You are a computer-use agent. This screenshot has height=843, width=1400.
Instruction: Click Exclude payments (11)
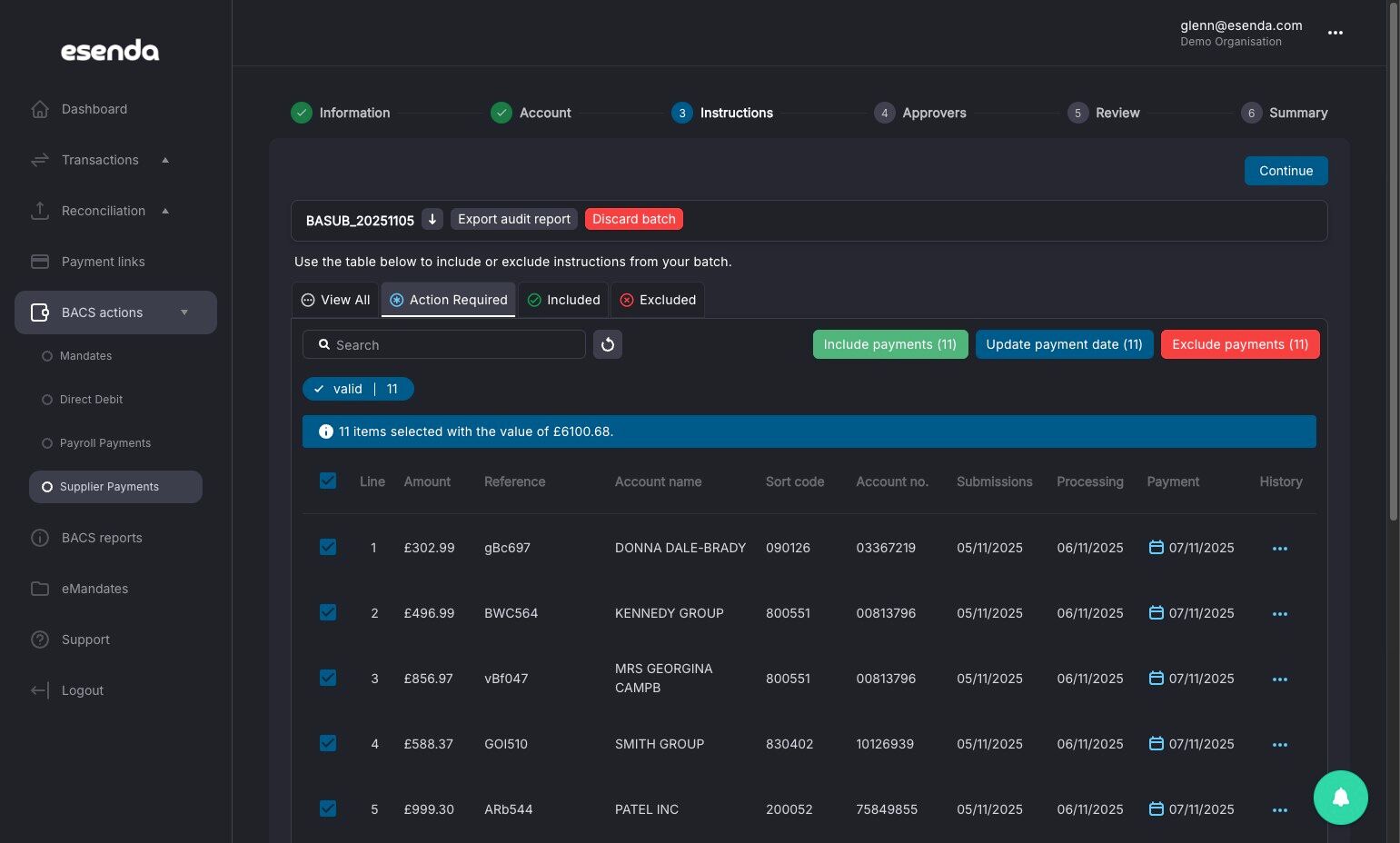pyautogui.click(x=1240, y=344)
